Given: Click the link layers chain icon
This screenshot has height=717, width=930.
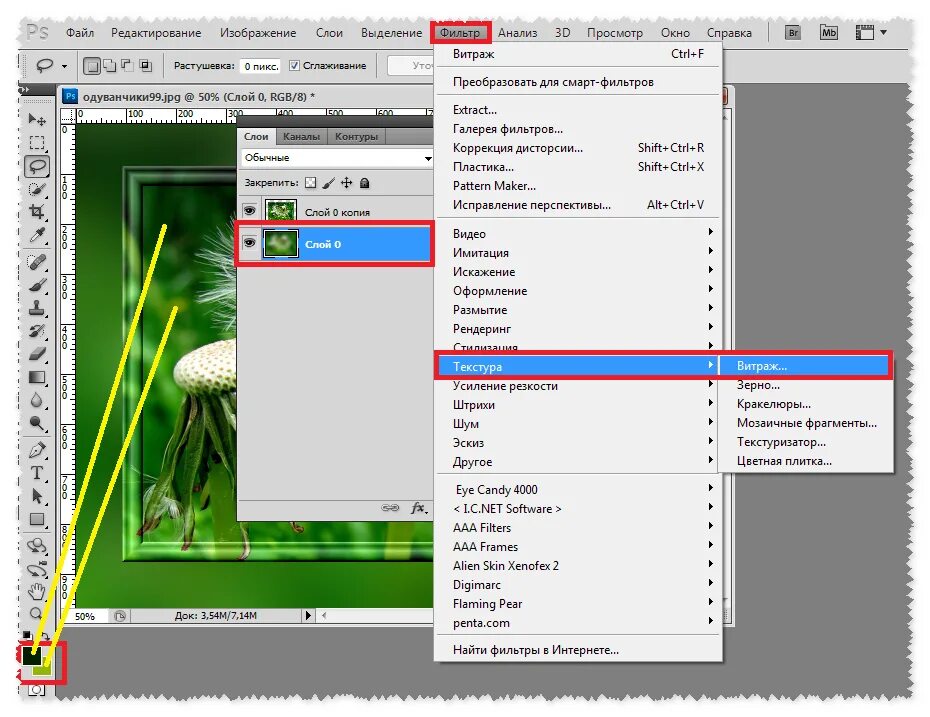Looking at the screenshot, I should point(390,508).
